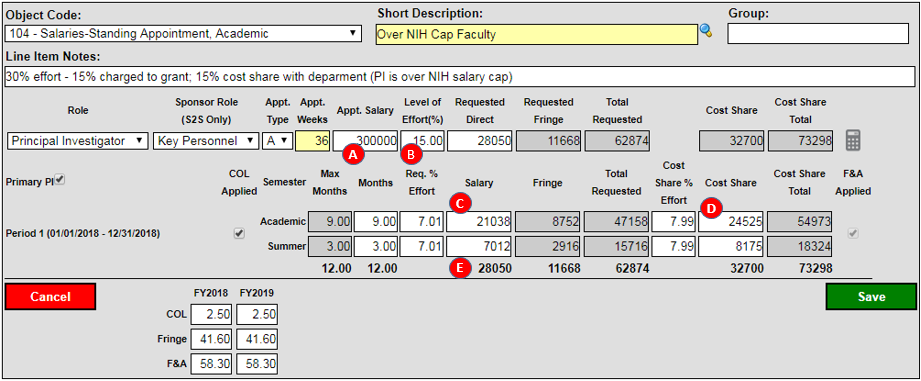Click the Academic Cost Share field 24525

[x=731, y=222]
